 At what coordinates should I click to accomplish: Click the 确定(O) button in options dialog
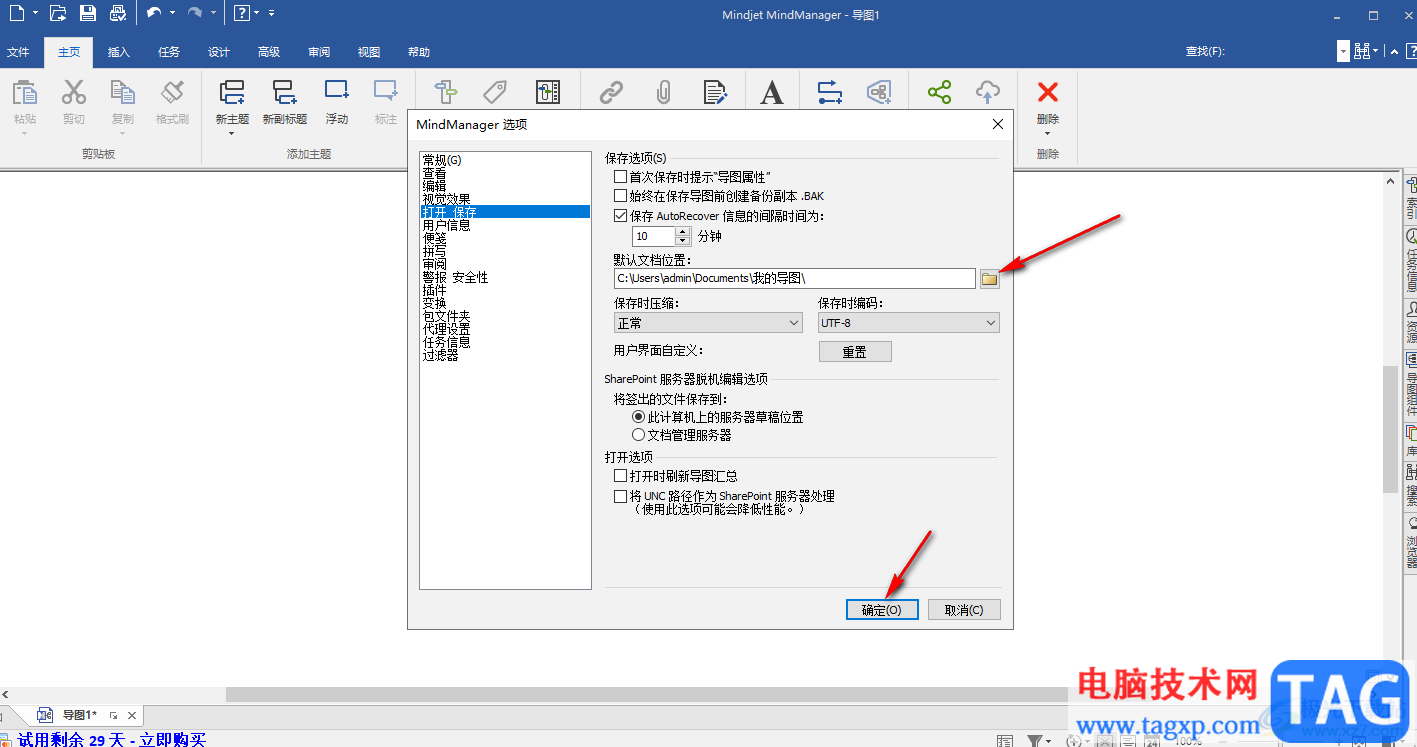tap(882, 610)
